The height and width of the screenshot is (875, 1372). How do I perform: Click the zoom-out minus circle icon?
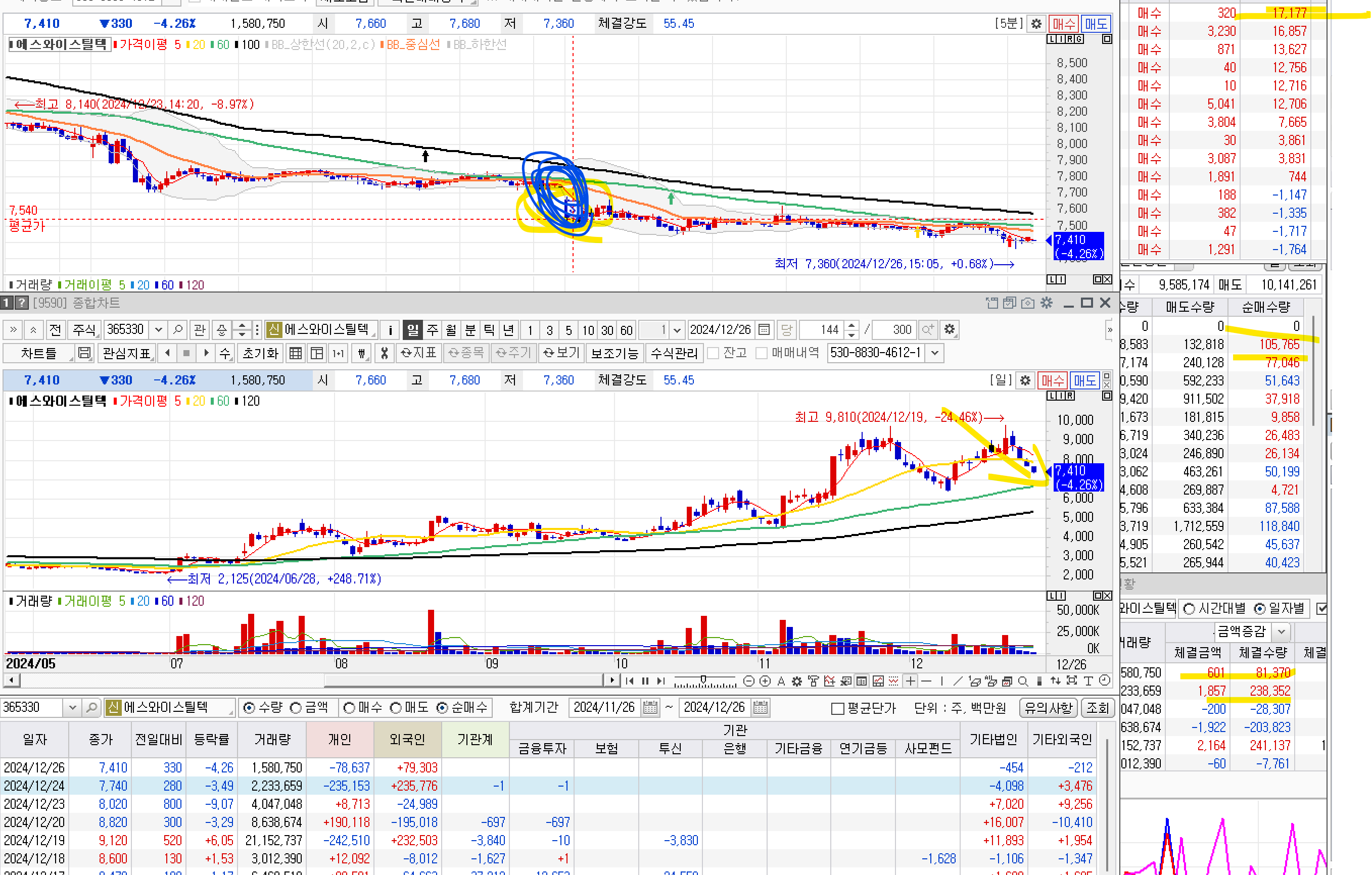pyautogui.click(x=749, y=680)
